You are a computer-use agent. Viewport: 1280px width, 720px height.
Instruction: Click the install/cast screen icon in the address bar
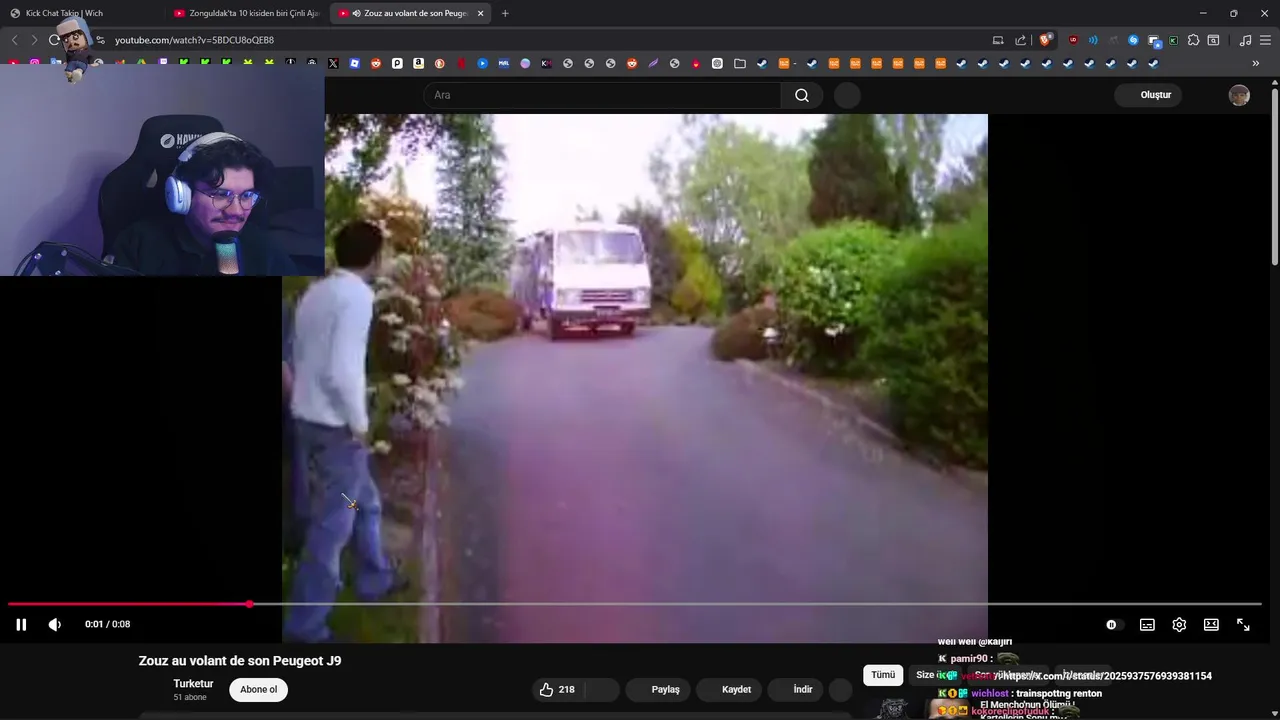point(998,40)
